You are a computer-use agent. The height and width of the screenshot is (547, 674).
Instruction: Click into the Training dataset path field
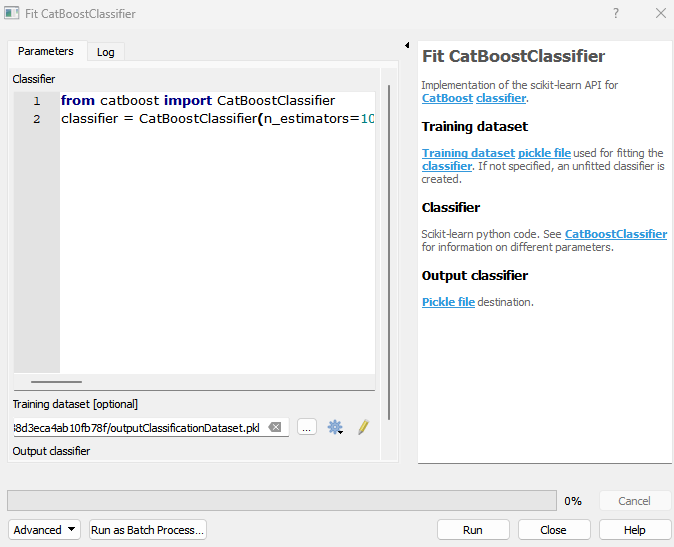140,428
